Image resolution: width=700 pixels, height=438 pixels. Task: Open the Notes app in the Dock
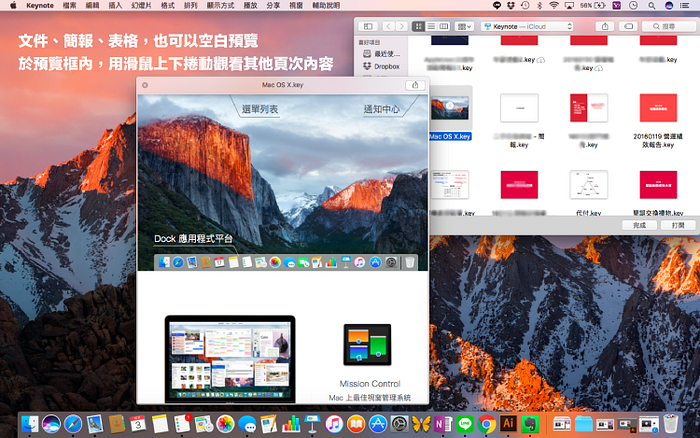tap(160, 424)
